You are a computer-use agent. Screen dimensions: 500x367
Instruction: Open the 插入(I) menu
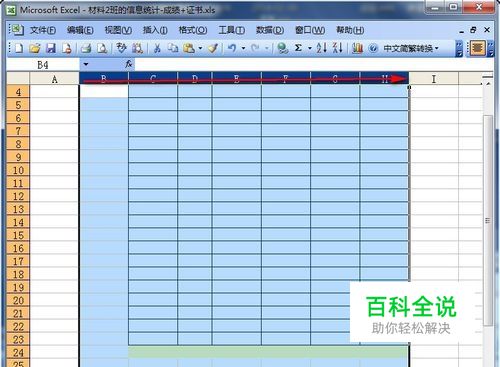(x=155, y=30)
